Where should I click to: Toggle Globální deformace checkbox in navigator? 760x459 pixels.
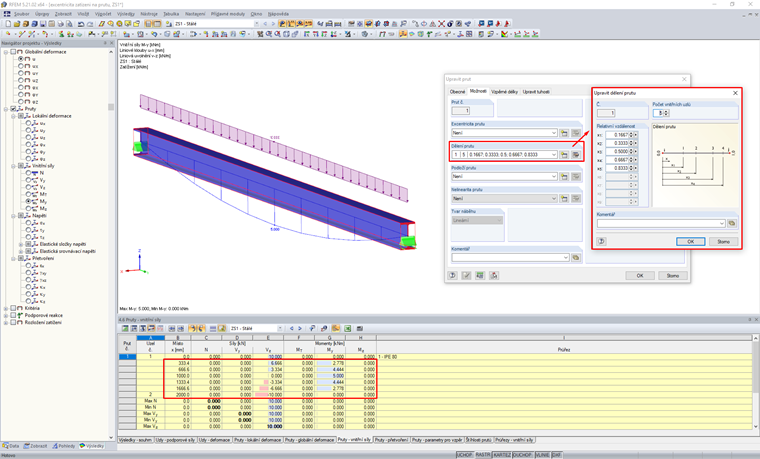click(x=14, y=52)
